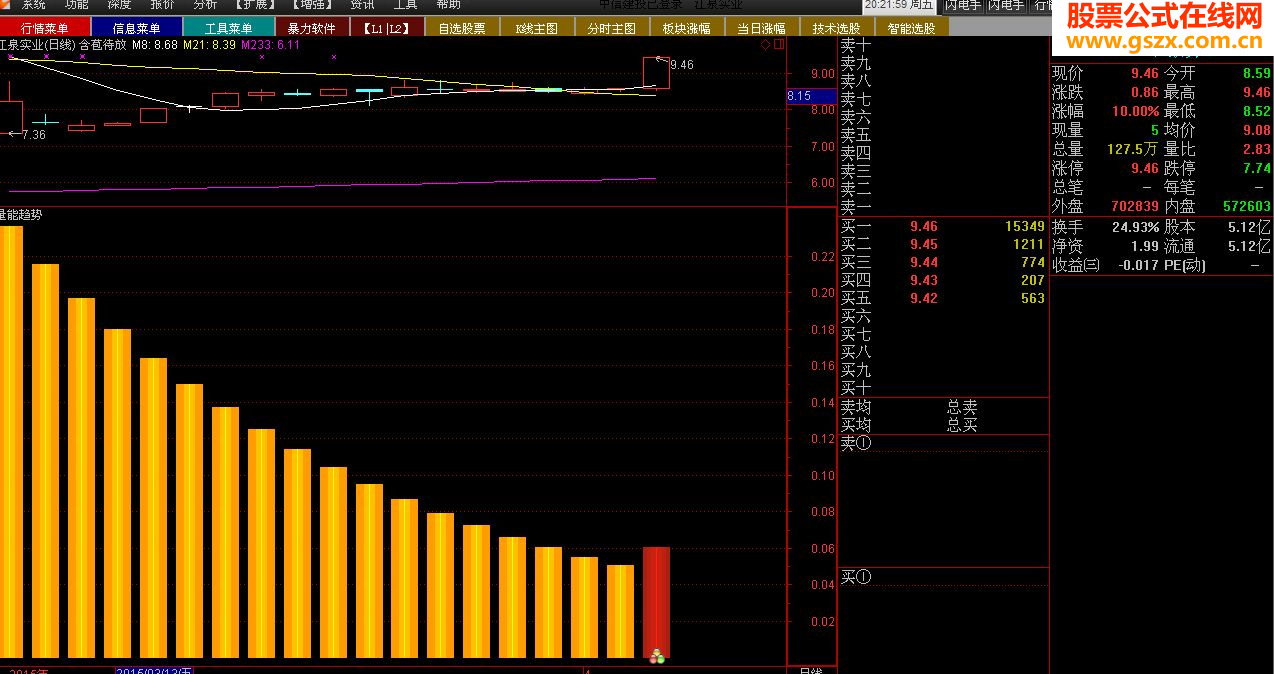Click the 卖① section header

coord(856,444)
